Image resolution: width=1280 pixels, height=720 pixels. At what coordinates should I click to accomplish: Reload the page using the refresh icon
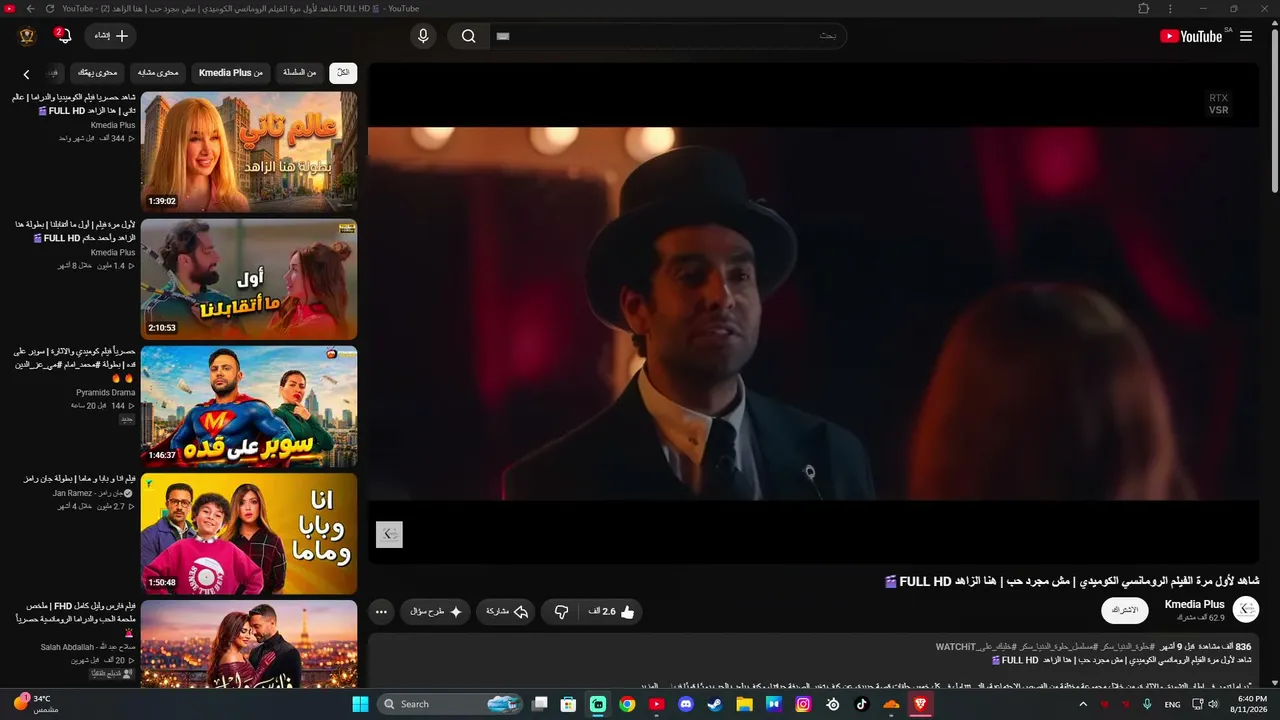pos(50,8)
